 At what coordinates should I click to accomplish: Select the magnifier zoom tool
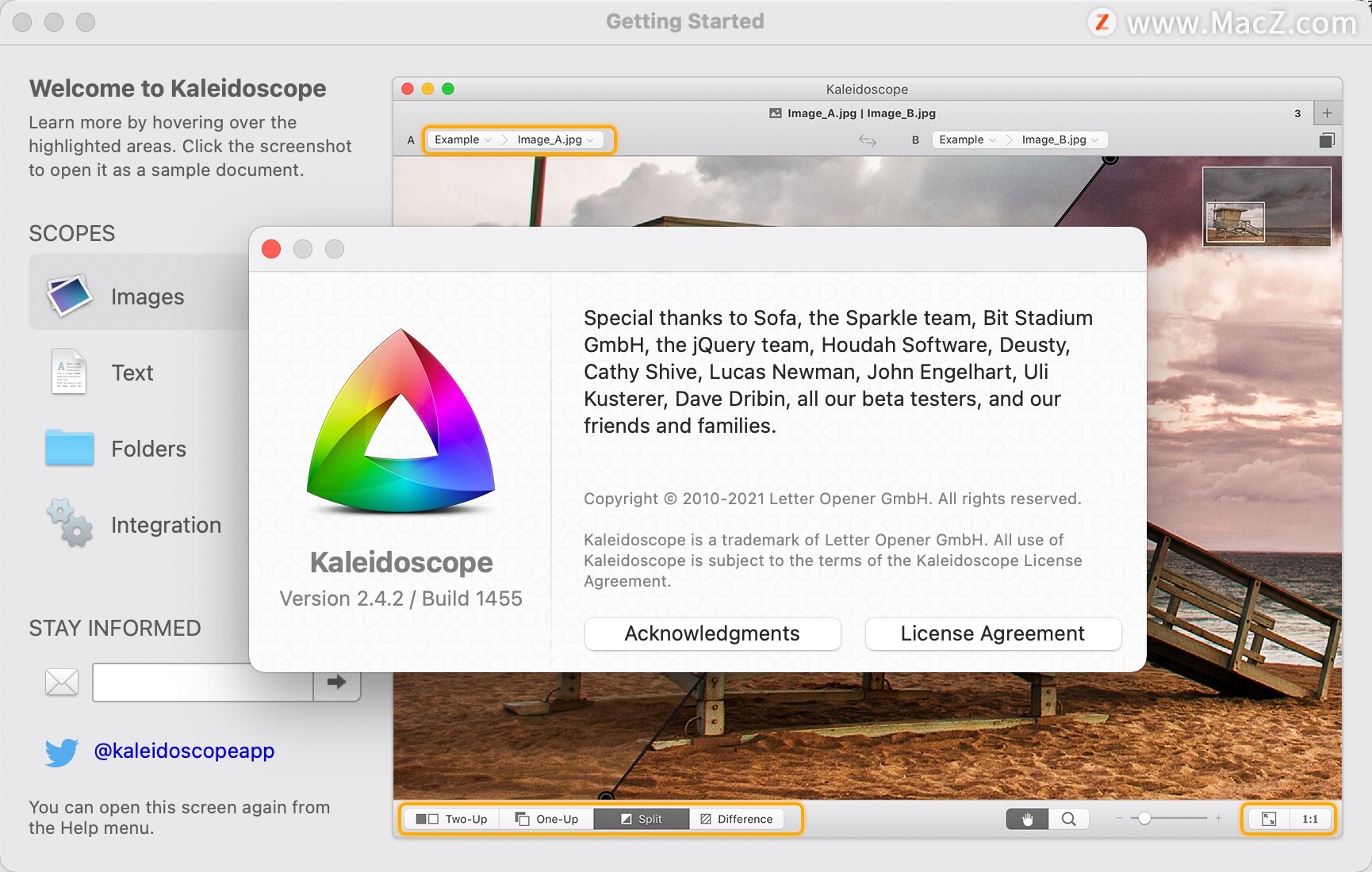1069,819
